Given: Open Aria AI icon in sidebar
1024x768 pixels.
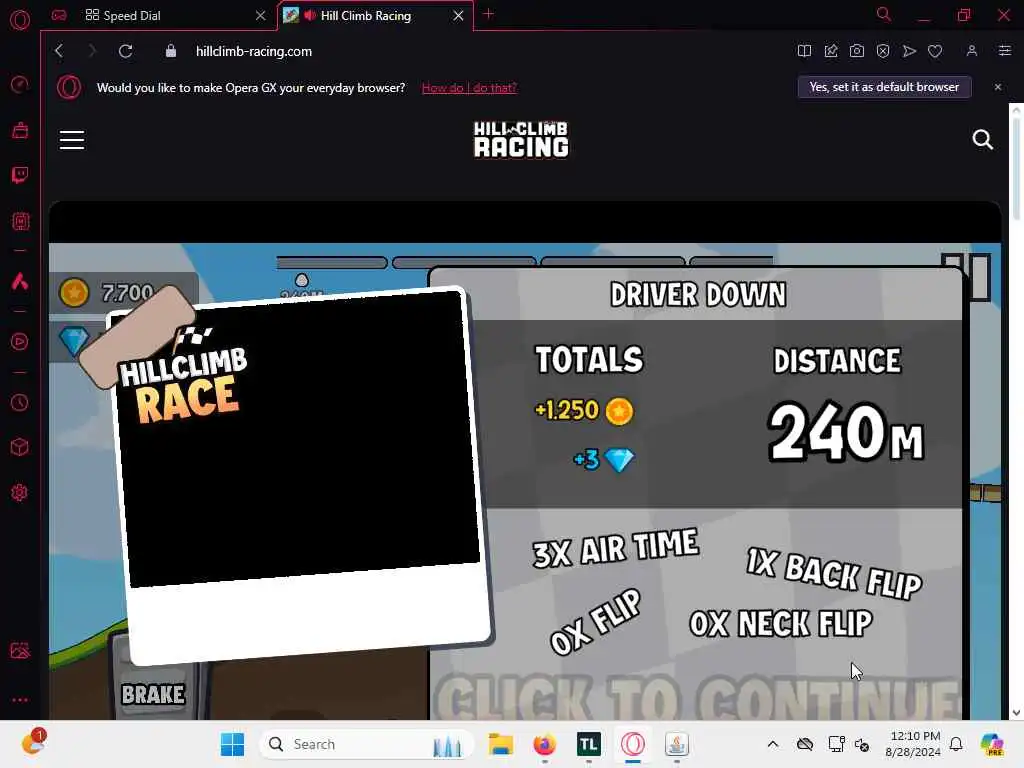Looking at the screenshot, I should (x=20, y=281).
